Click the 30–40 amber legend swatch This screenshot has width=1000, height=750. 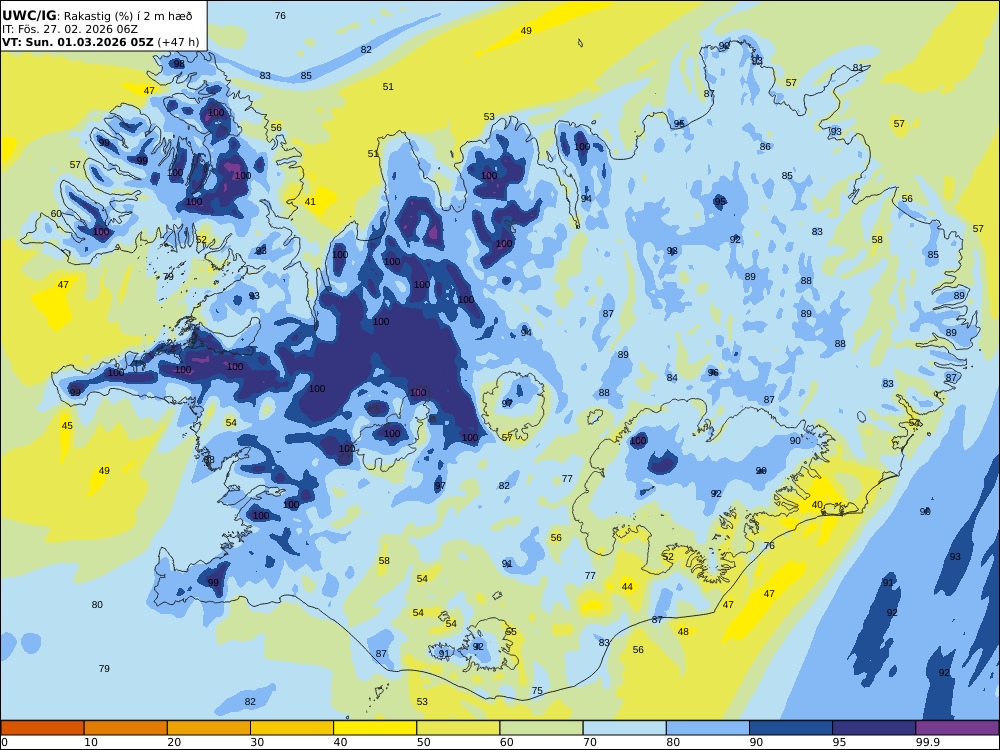point(292,728)
